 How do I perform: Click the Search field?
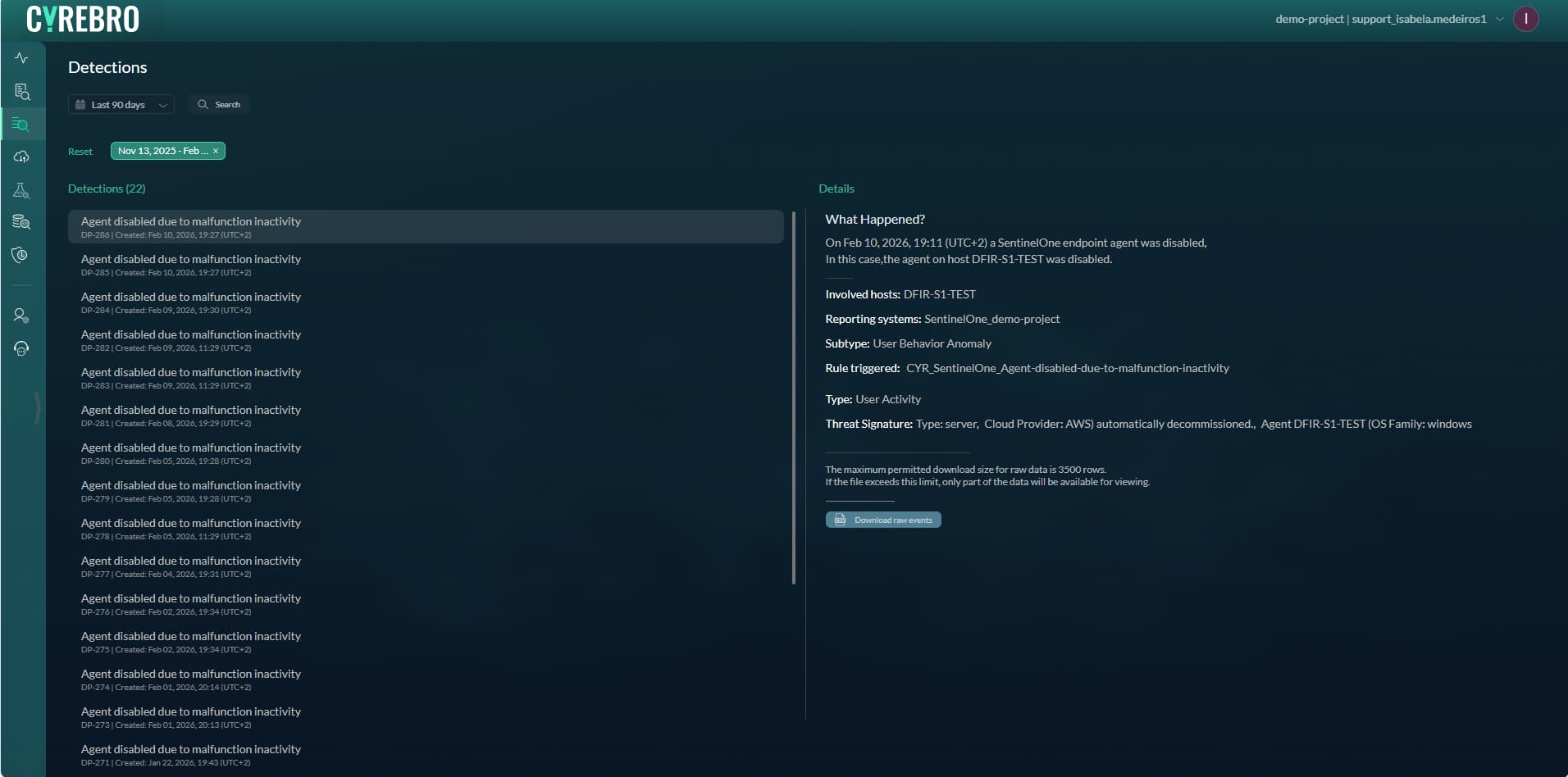pyautogui.click(x=219, y=104)
